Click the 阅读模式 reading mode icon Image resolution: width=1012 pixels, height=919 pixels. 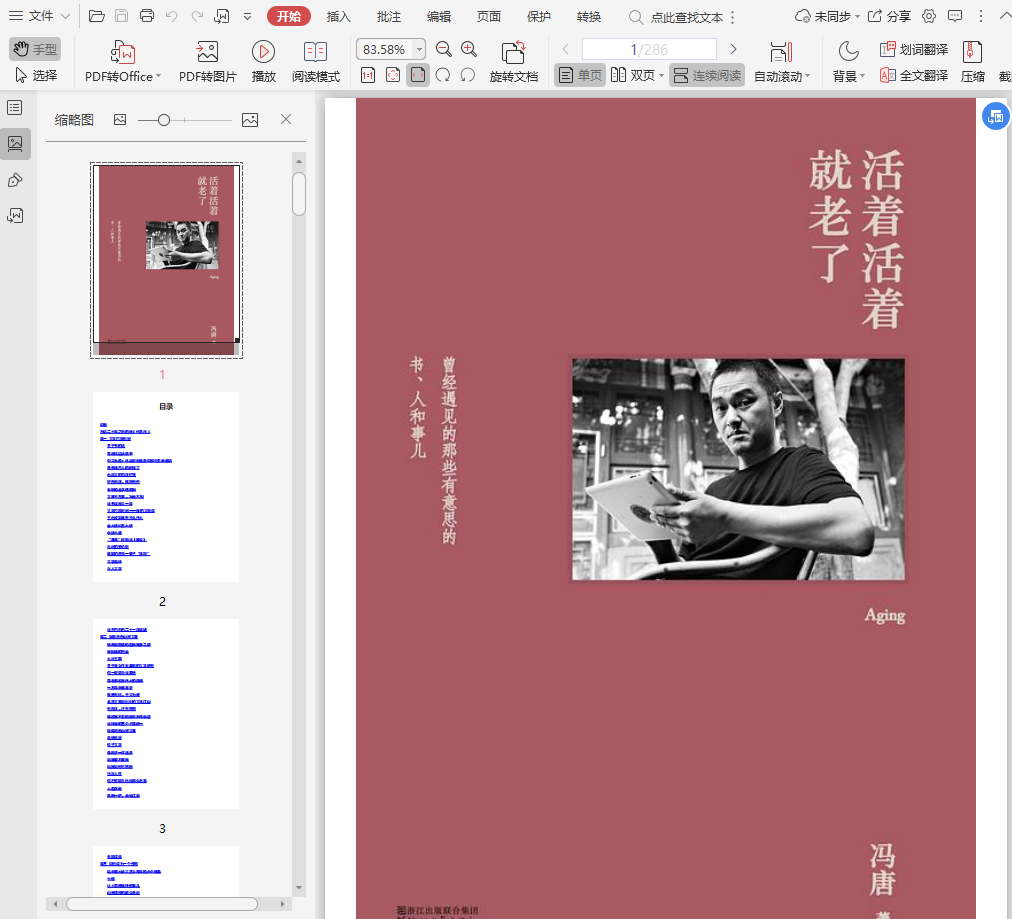point(315,53)
